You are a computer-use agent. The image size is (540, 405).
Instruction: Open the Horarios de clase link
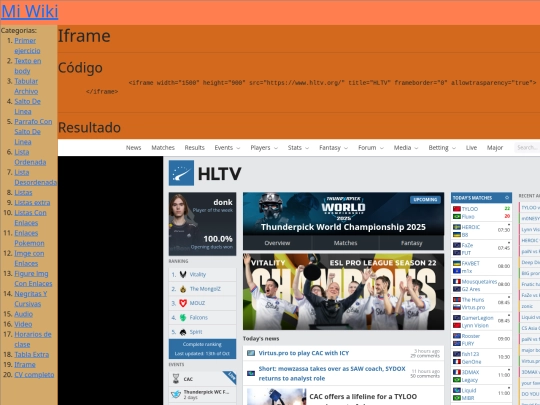[x=33, y=339]
